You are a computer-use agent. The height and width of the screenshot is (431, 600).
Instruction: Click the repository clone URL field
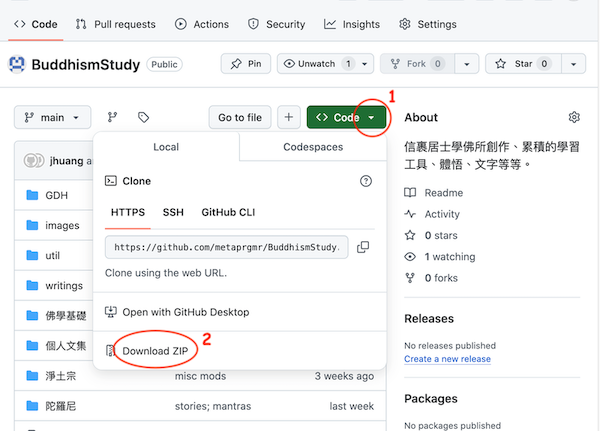pyautogui.click(x=227, y=247)
